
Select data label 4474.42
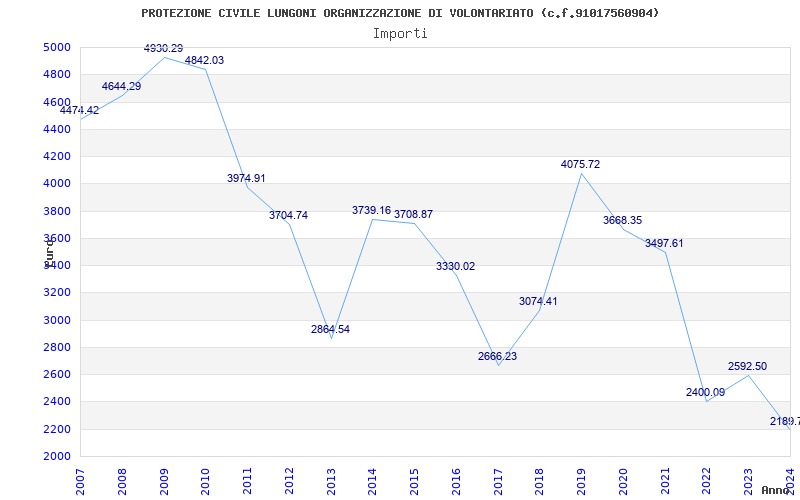point(80,110)
